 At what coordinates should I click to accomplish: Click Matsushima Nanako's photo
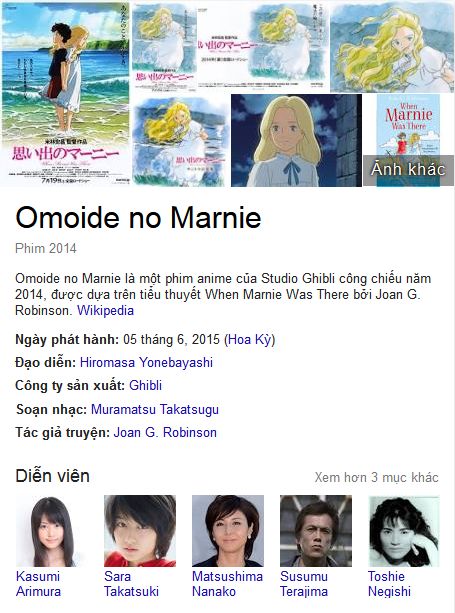tap(228, 531)
